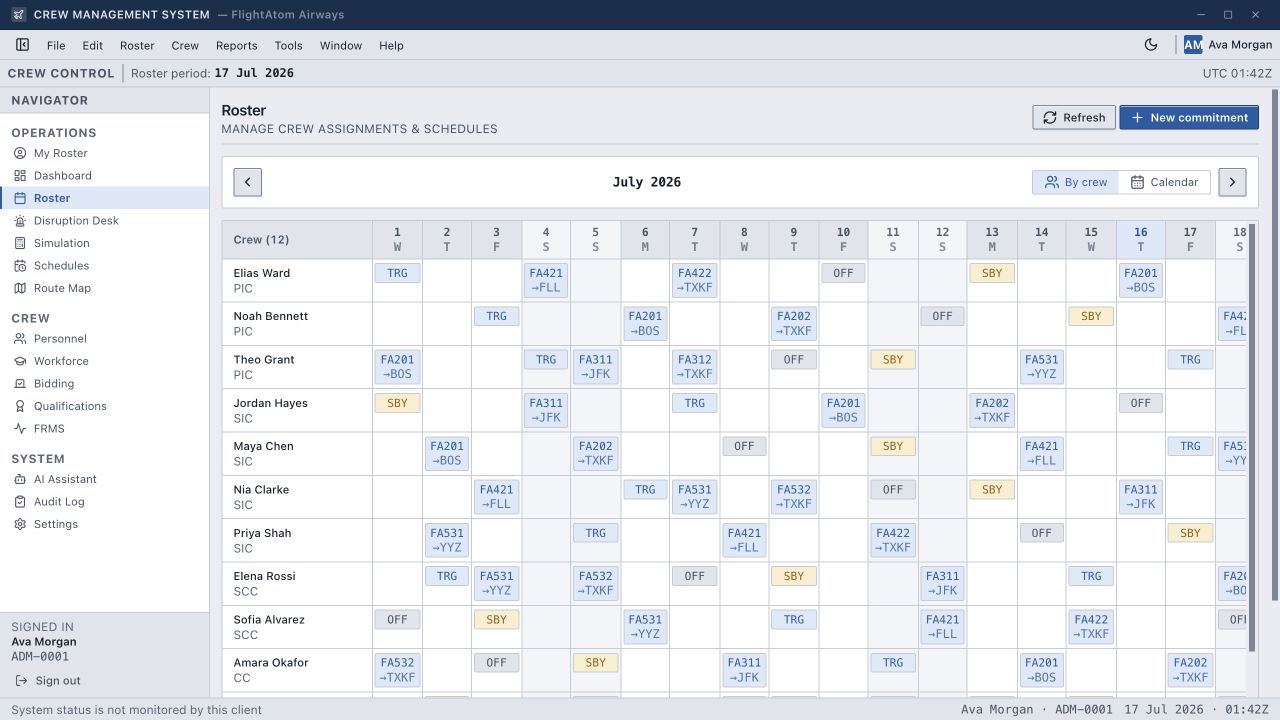Select Priya Shah FA422 TXKF assignment
The width and height of the screenshot is (1280, 720).
click(x=893, y=540)
